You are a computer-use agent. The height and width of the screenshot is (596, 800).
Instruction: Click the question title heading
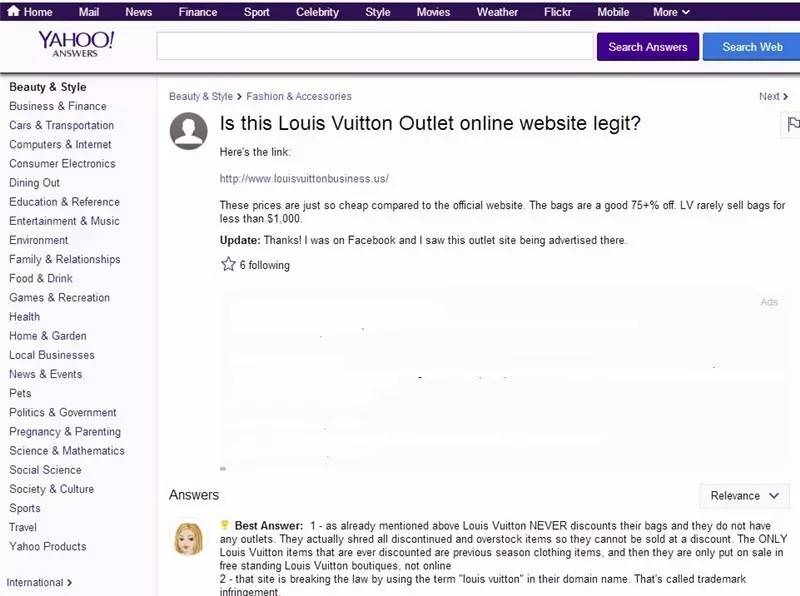pos(430,123)
